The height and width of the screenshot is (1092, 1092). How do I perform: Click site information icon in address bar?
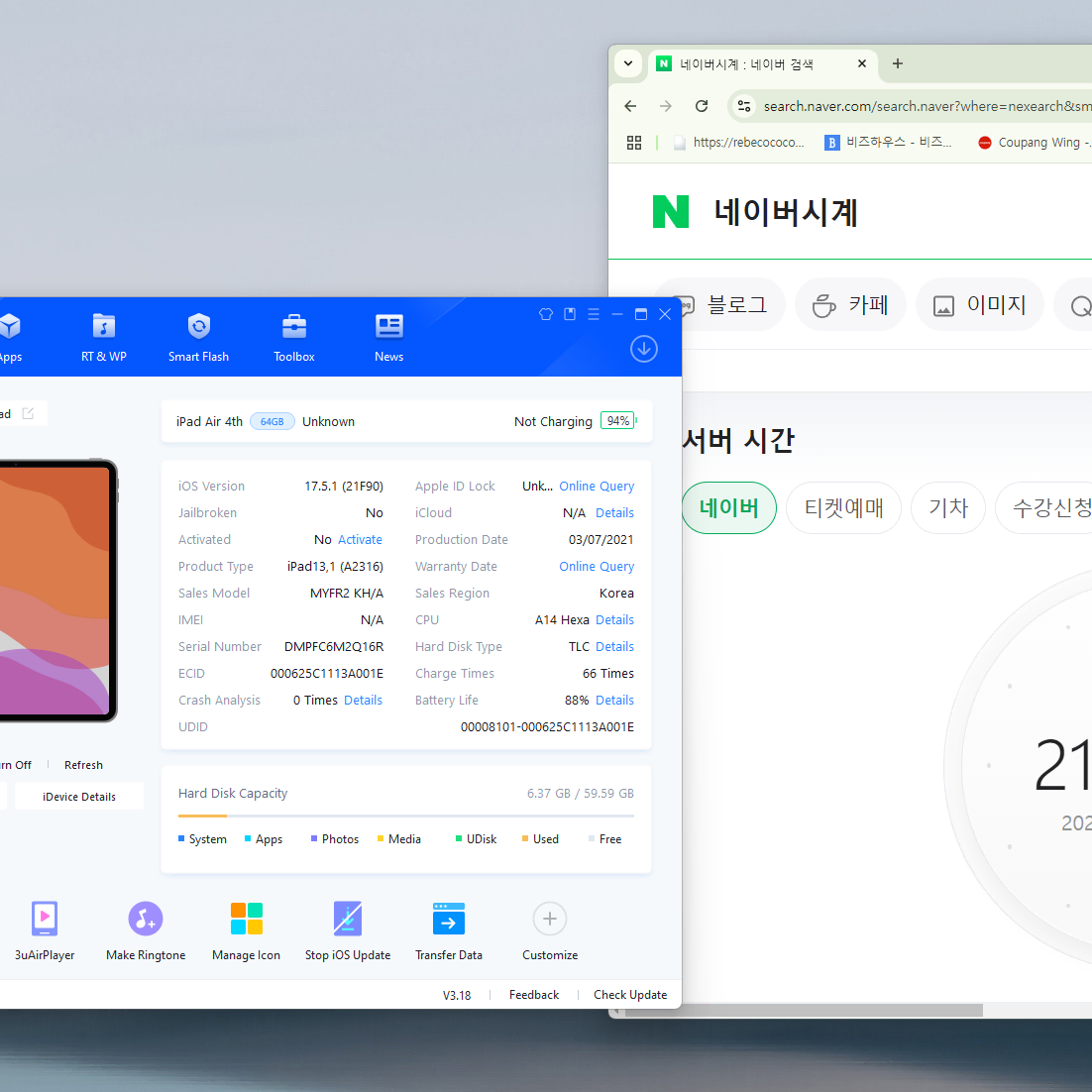click(744, 106)
